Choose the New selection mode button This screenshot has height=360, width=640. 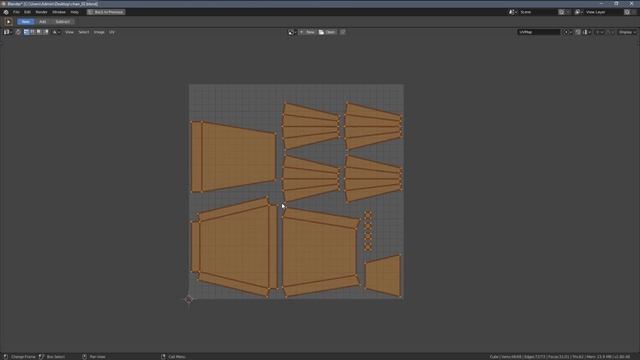[25, 22]
